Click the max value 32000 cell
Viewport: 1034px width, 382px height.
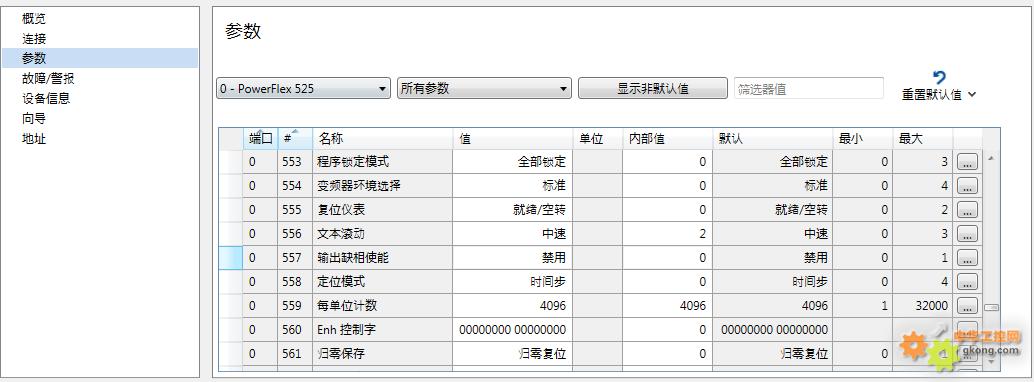(x=923, y=306)
